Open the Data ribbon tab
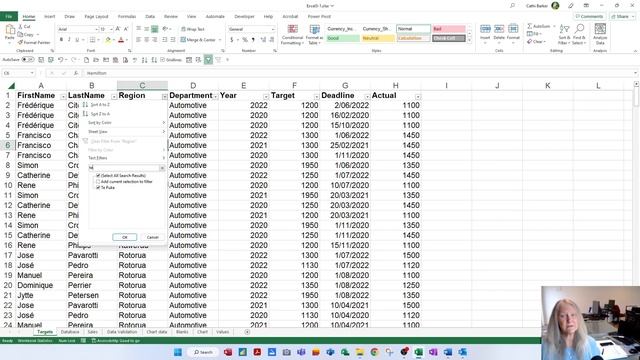The image size is (640, 360). click(x=150, y=16)
